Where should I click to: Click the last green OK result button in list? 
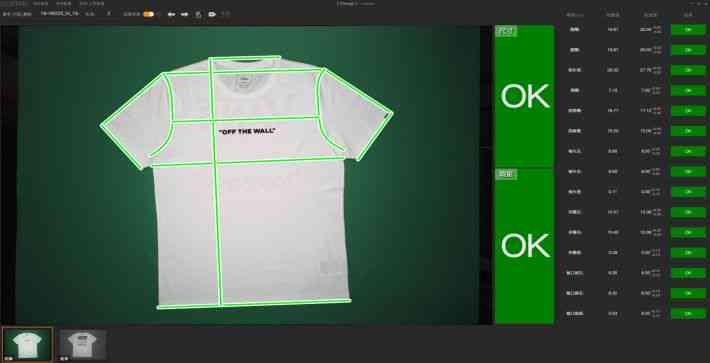pos(688,314)
